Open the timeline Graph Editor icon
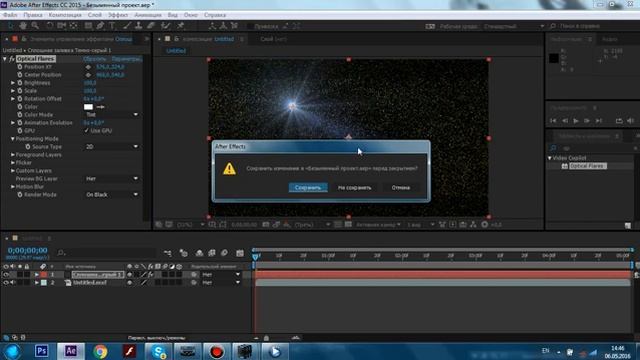640x360 pixels. point(240,253)
